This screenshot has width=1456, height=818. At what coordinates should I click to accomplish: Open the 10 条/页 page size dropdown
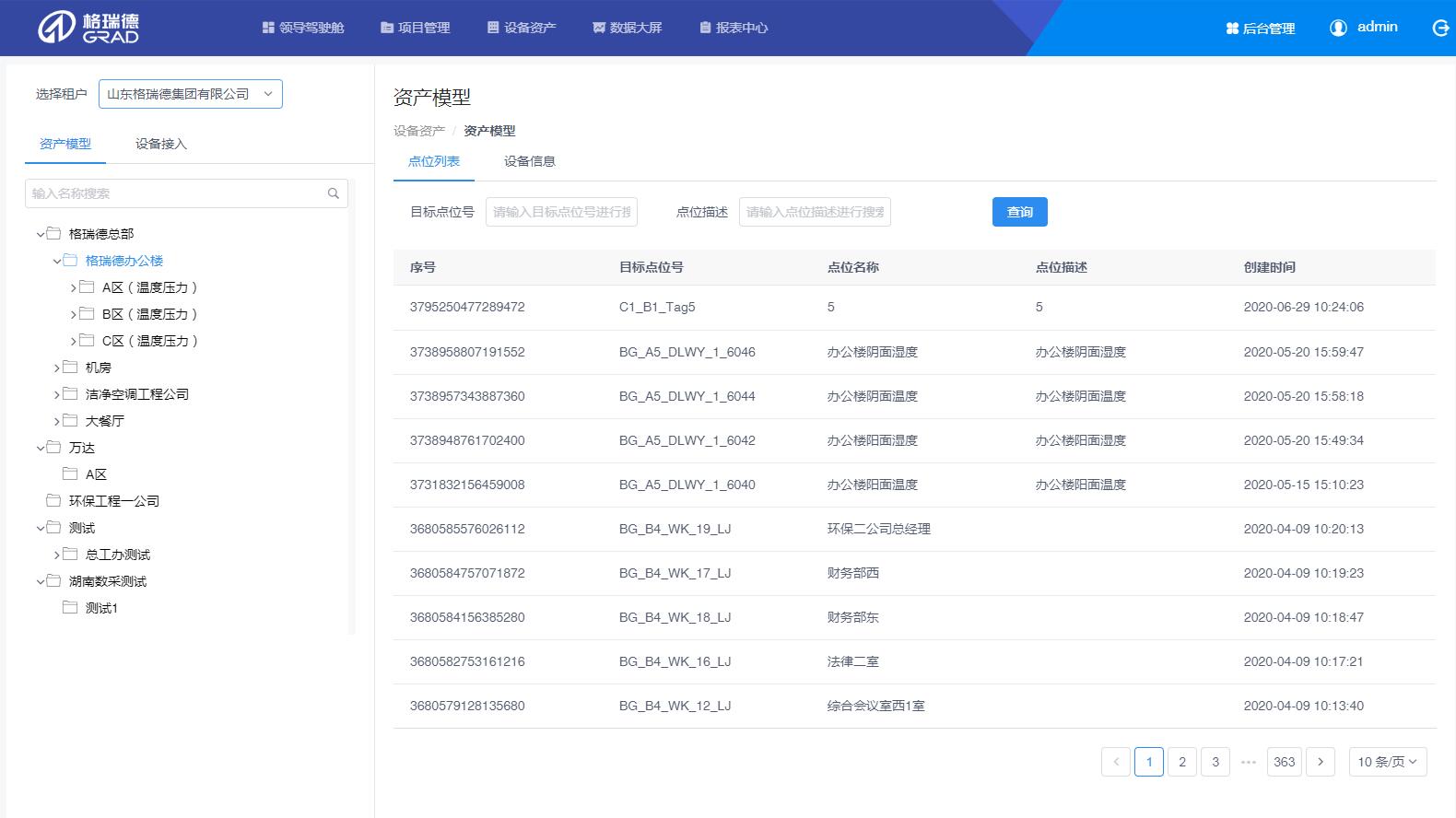point(1387,762)
